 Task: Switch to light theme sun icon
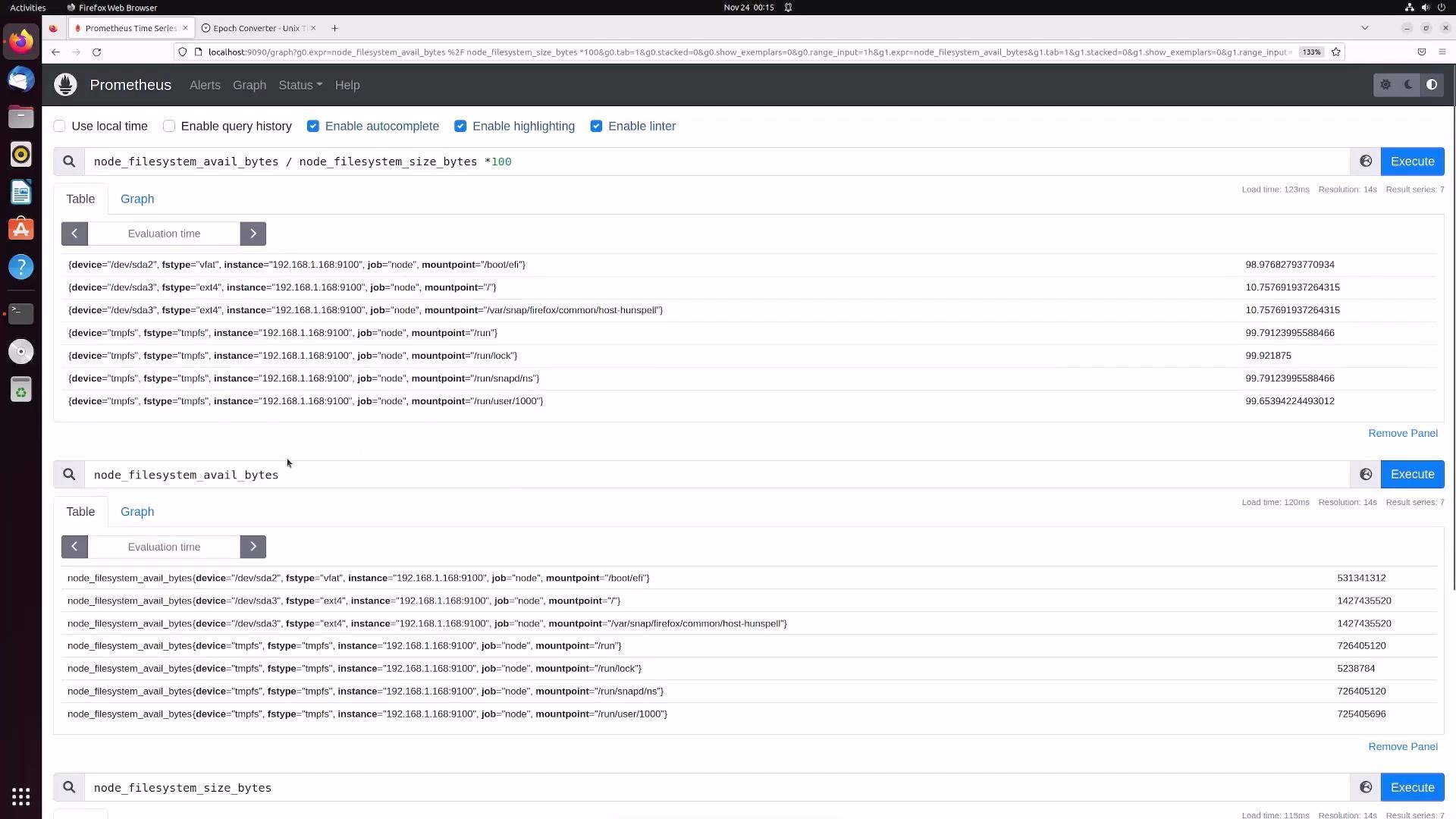coord(1385,85)
